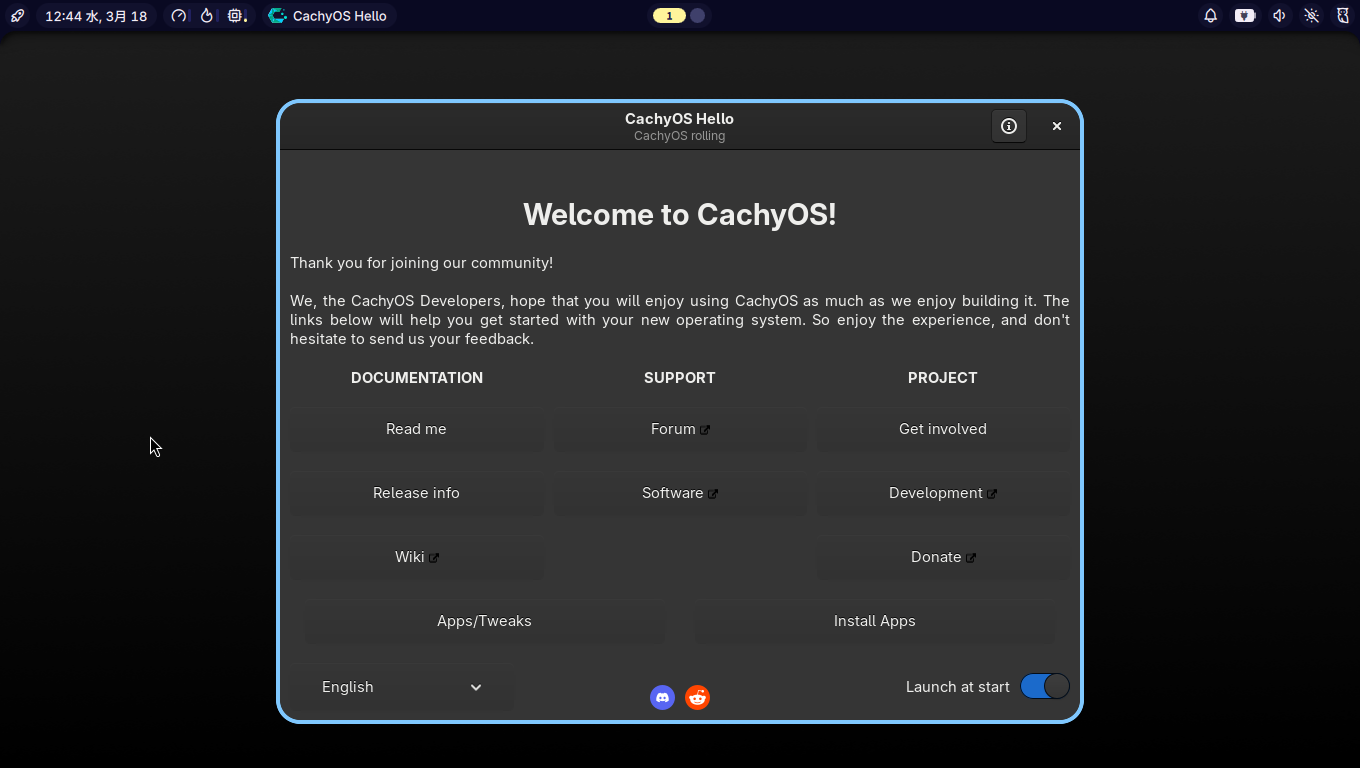Close the CachyOS Hello window

[1056, 126]
